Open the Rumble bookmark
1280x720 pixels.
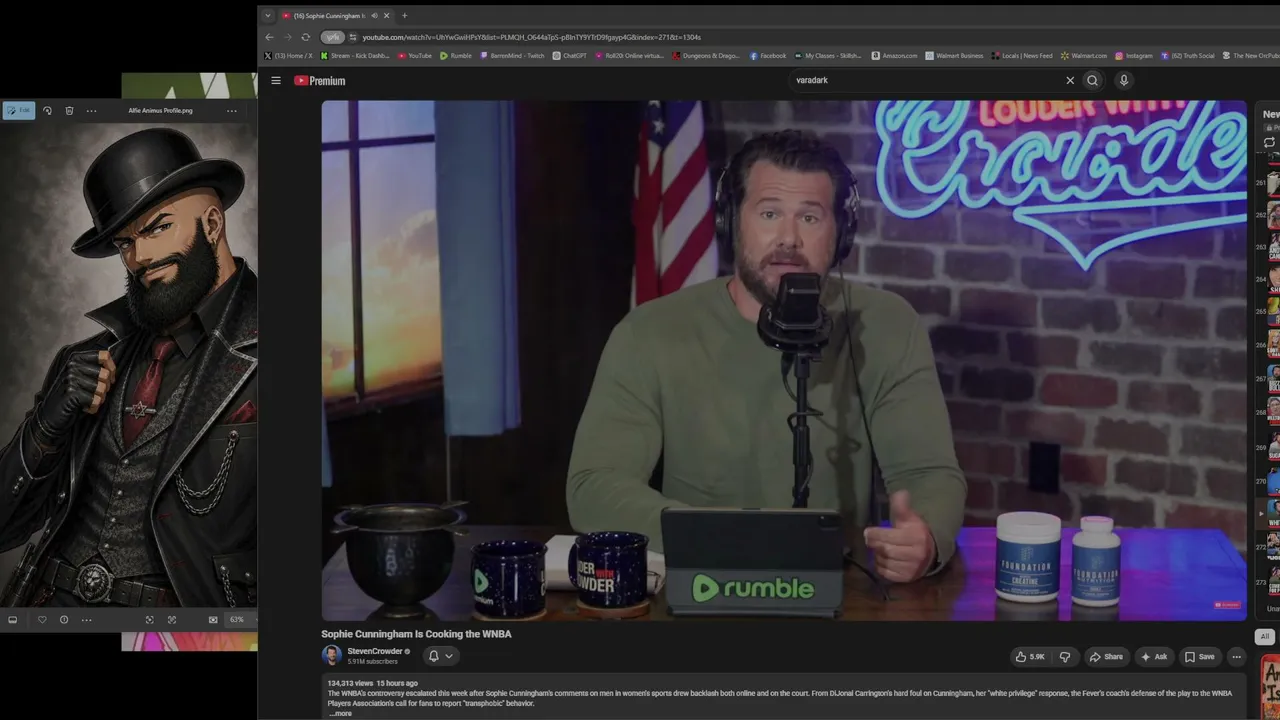point(456,56)
